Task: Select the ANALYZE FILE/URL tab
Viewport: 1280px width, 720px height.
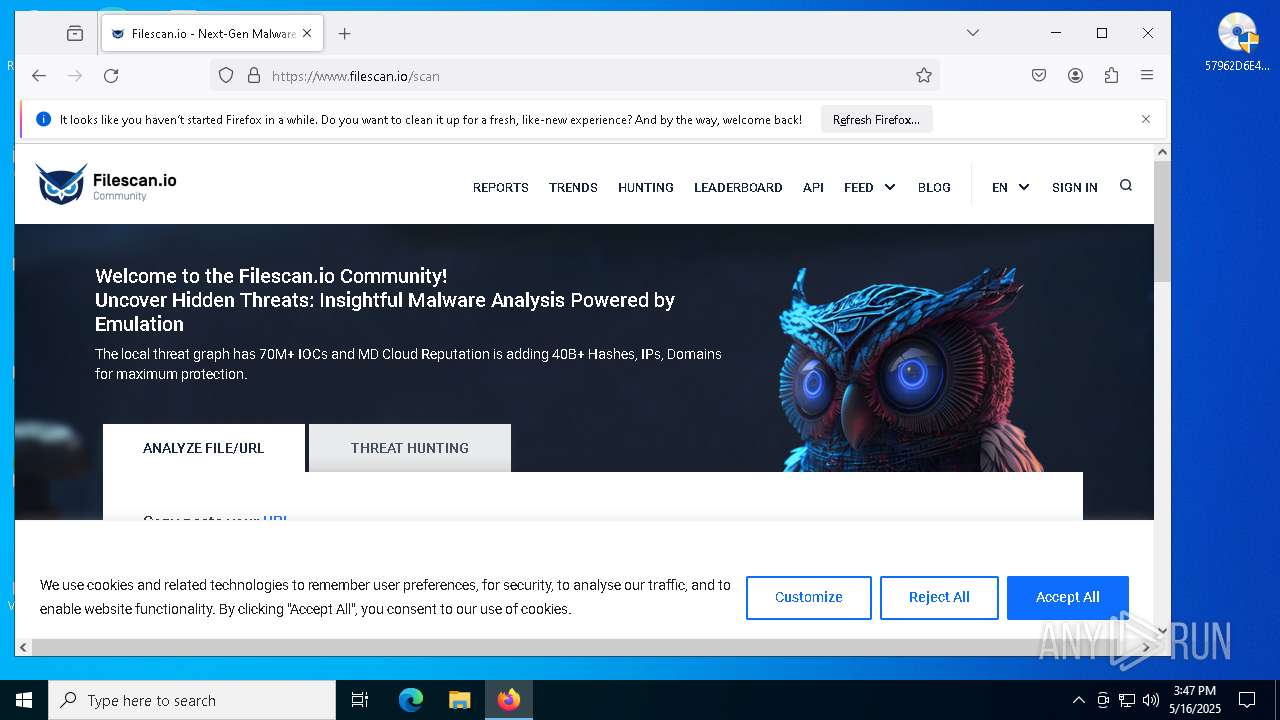Action: click(x=204, y=448)
